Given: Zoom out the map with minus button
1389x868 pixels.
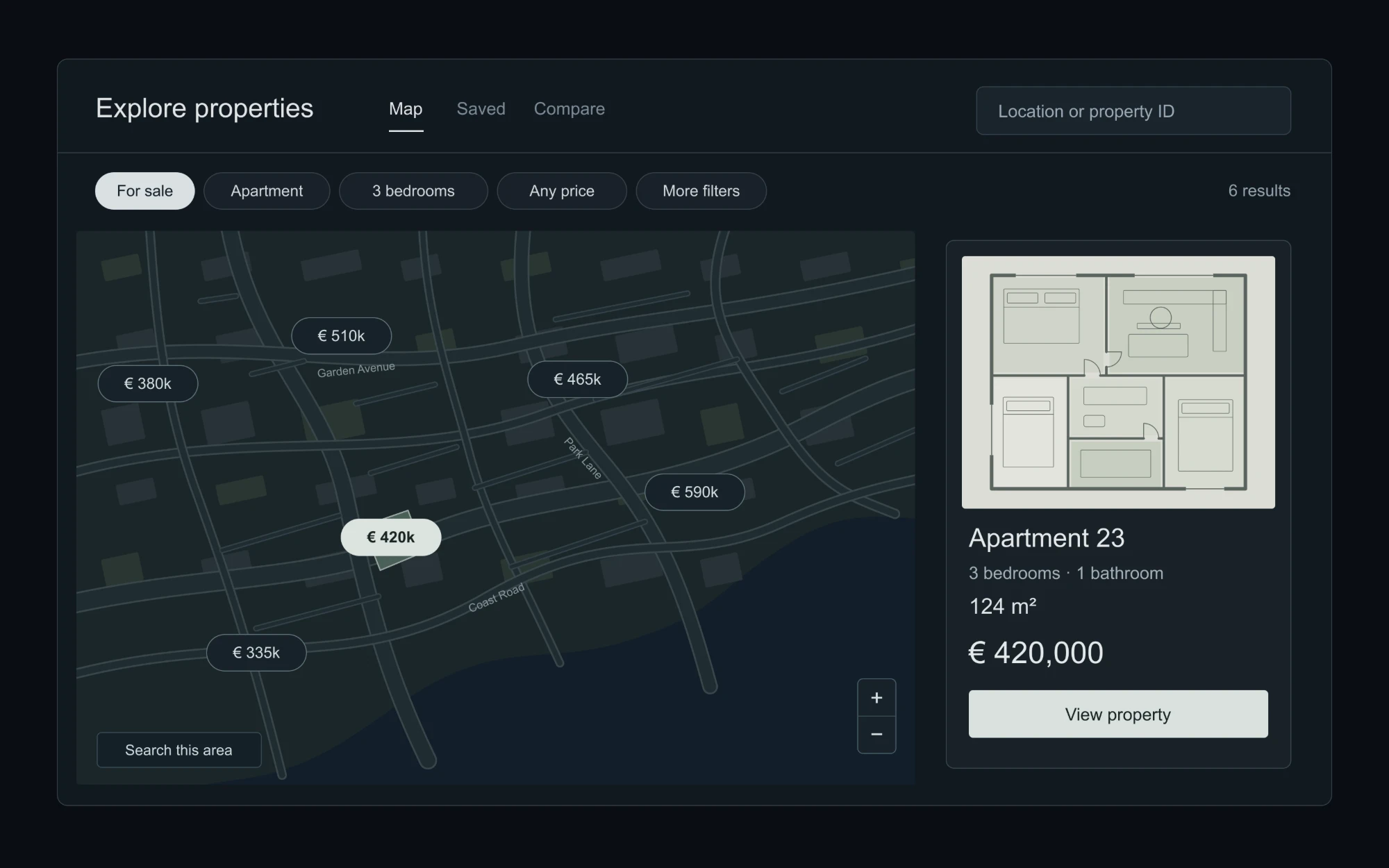Looking at the screenshot, I should pyautogui.click(x=876, y=734).
